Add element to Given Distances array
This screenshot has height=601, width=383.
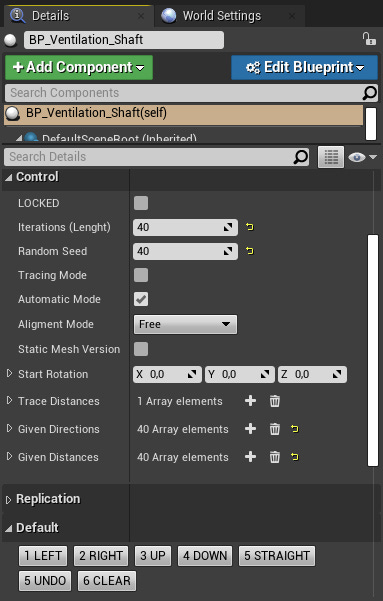[x=250, y=456]
